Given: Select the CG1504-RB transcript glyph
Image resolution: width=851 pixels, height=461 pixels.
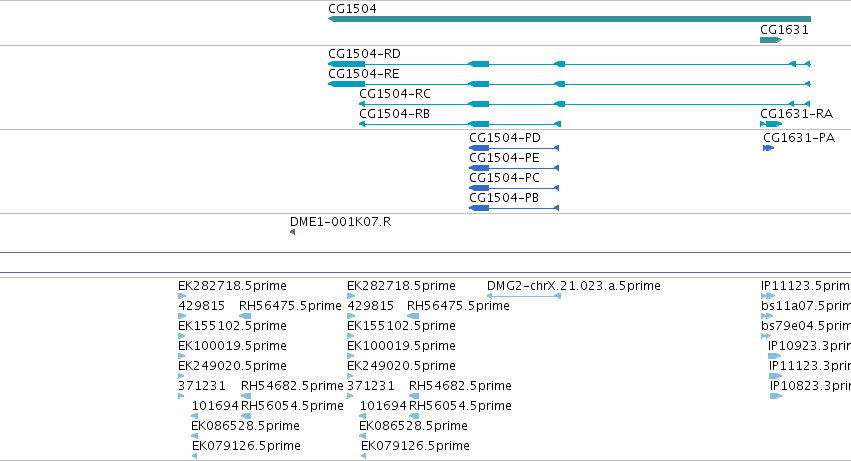Looking at the screenshot, I should tap(460, 124).
